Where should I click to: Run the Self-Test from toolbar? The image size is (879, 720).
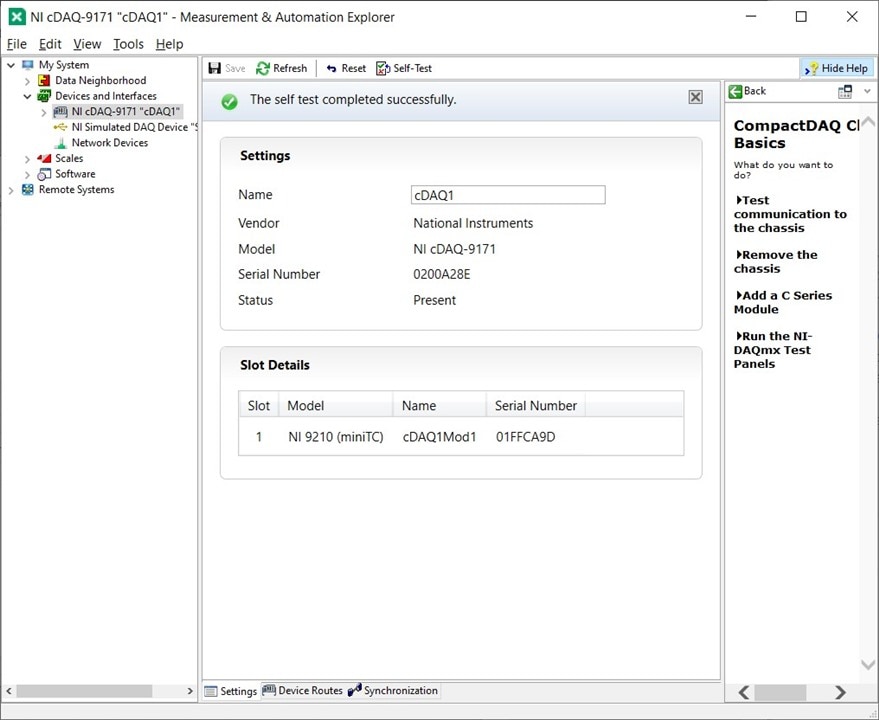tap(404, 68)
